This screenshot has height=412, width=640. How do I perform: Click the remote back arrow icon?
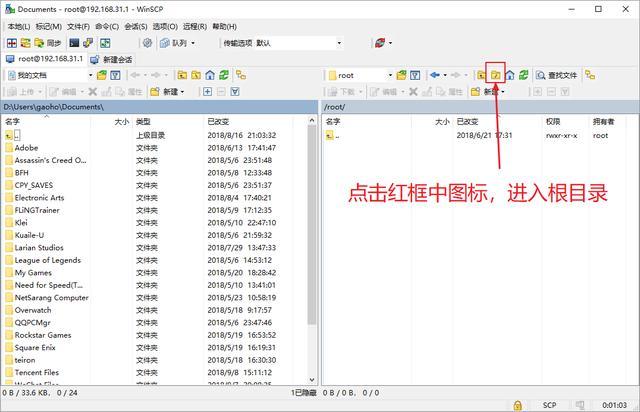435,75
